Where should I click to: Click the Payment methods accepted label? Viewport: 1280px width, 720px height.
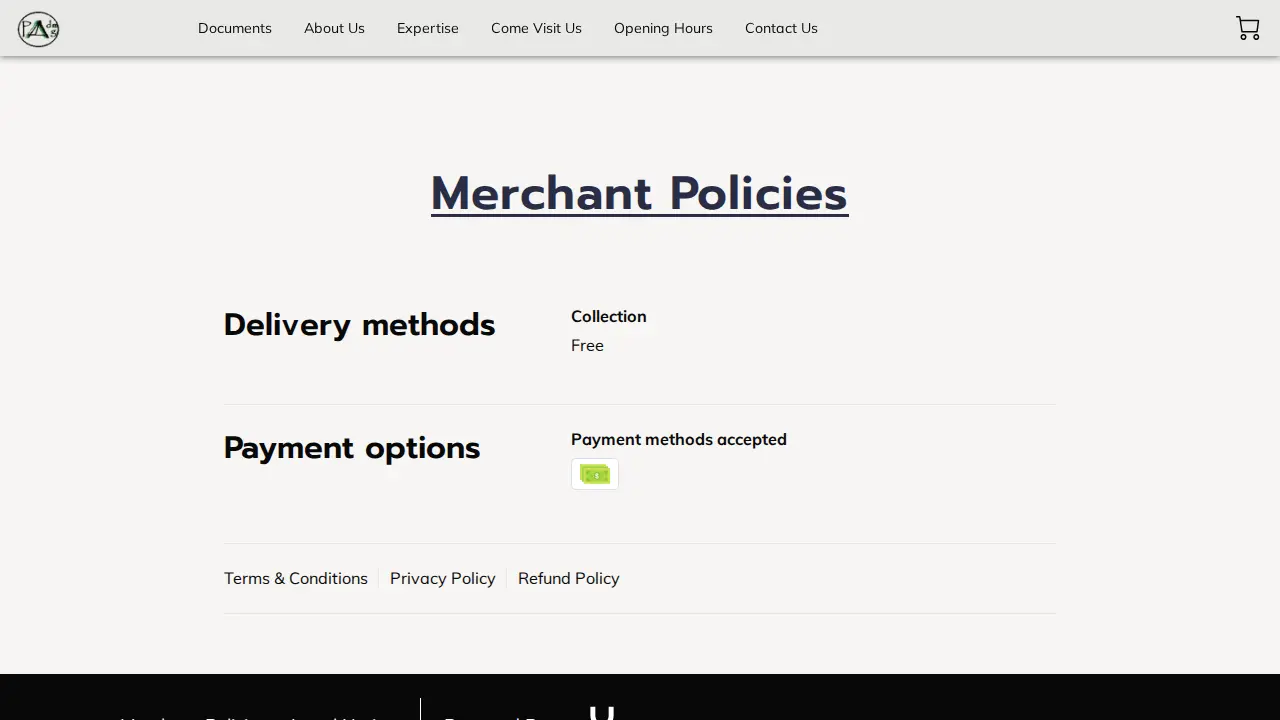[679, 439]
